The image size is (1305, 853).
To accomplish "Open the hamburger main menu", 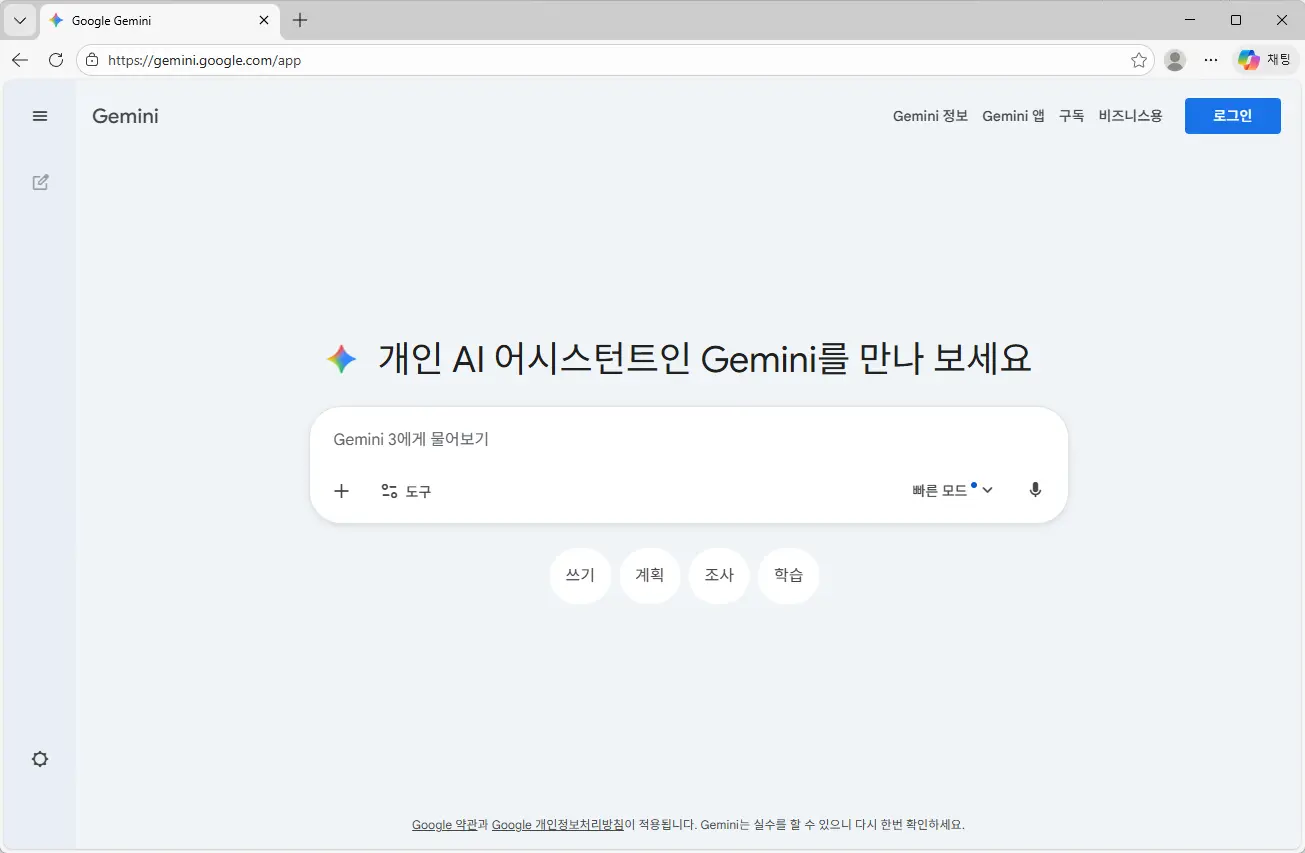I will 40,116.
